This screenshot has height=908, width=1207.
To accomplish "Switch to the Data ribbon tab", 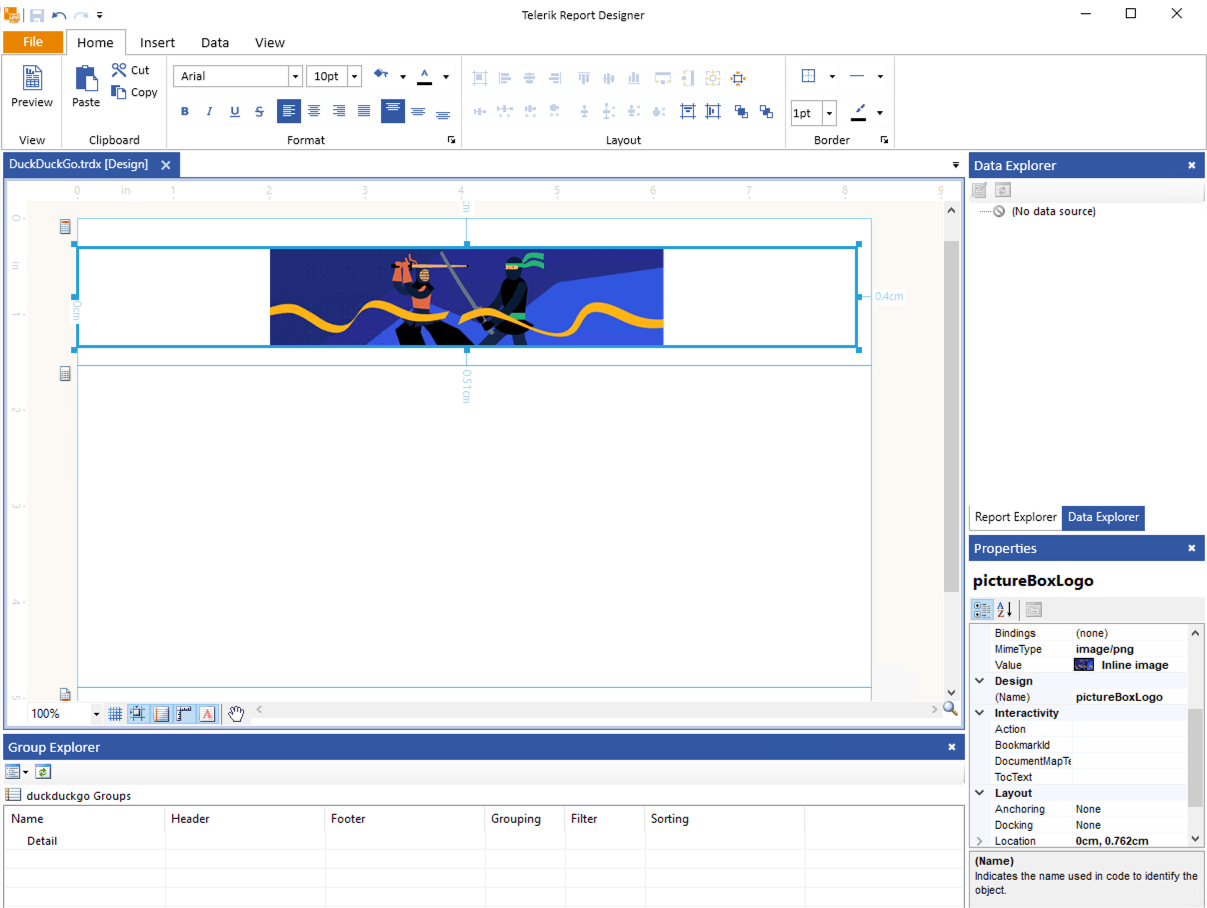I will [215, 43].
